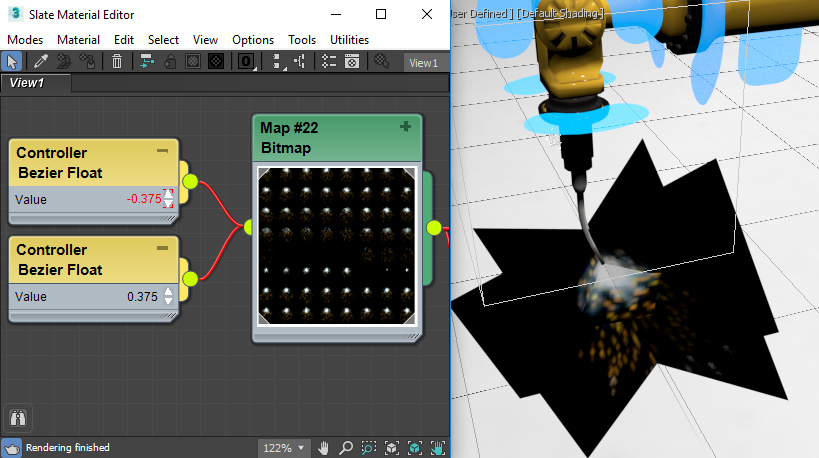Click the Map #22 output socket

(434, 228)
